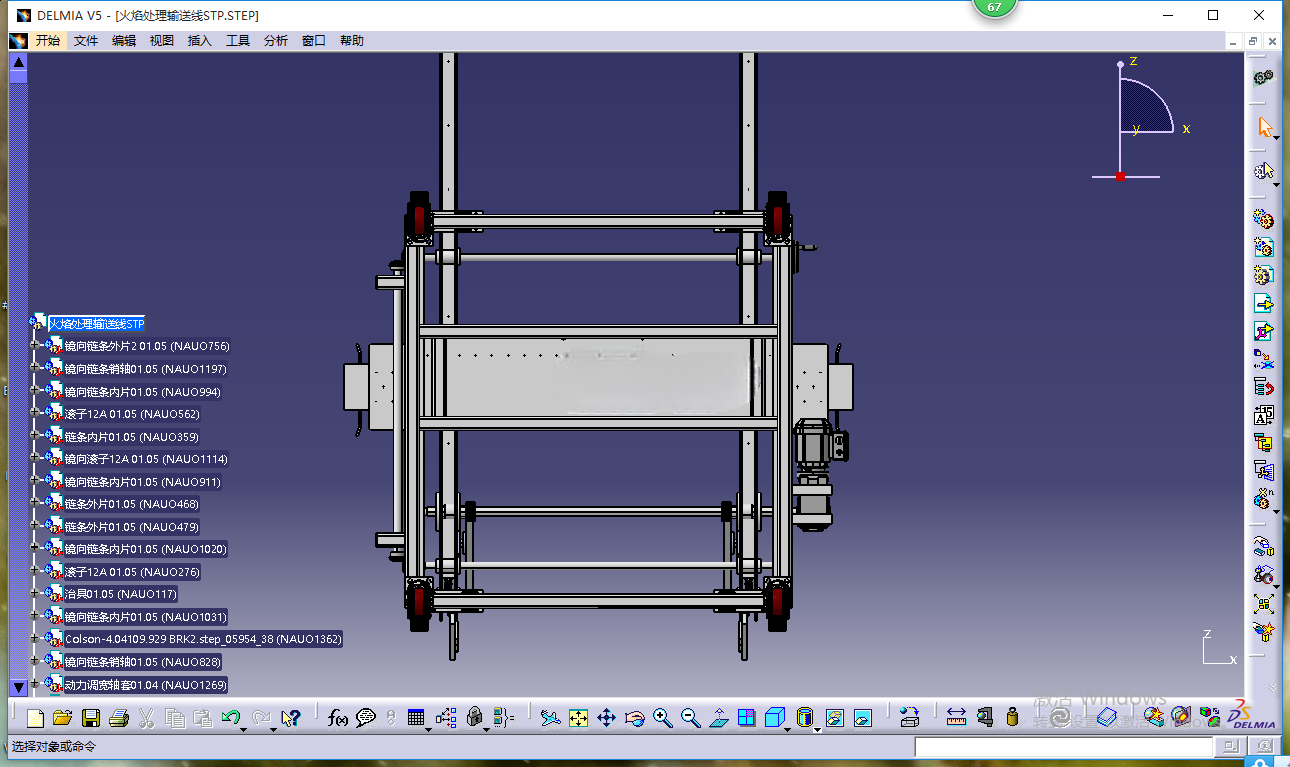Click the Measure Between ruler icon
The width and height of the screenshot is (1290, 767).
coord(956,717)
